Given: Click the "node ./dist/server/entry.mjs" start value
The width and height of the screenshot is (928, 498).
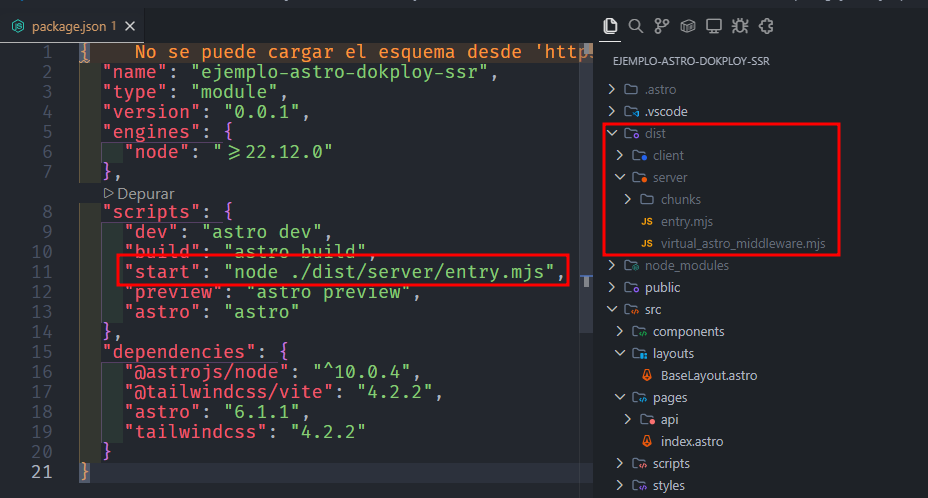Looking at the screenshot, I should (389, 272).
